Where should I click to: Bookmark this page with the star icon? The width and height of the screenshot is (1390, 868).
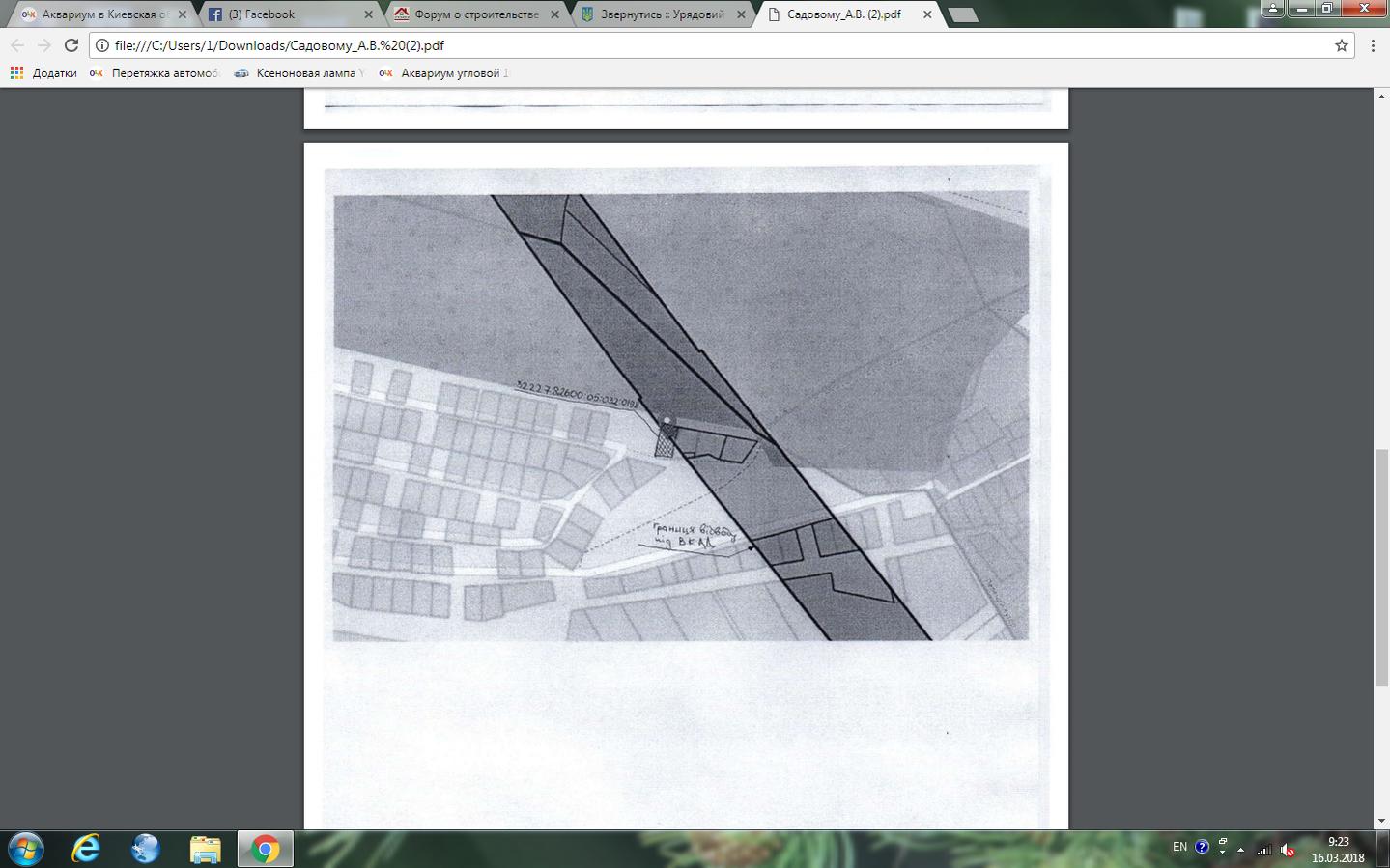(x=1341, y=45)
